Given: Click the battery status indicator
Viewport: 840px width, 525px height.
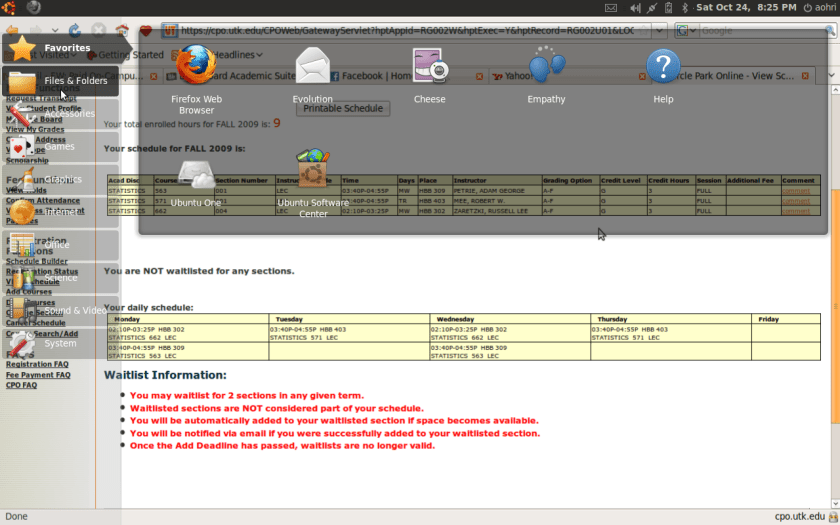Looking at the screenshot, I should click(669, 8).
